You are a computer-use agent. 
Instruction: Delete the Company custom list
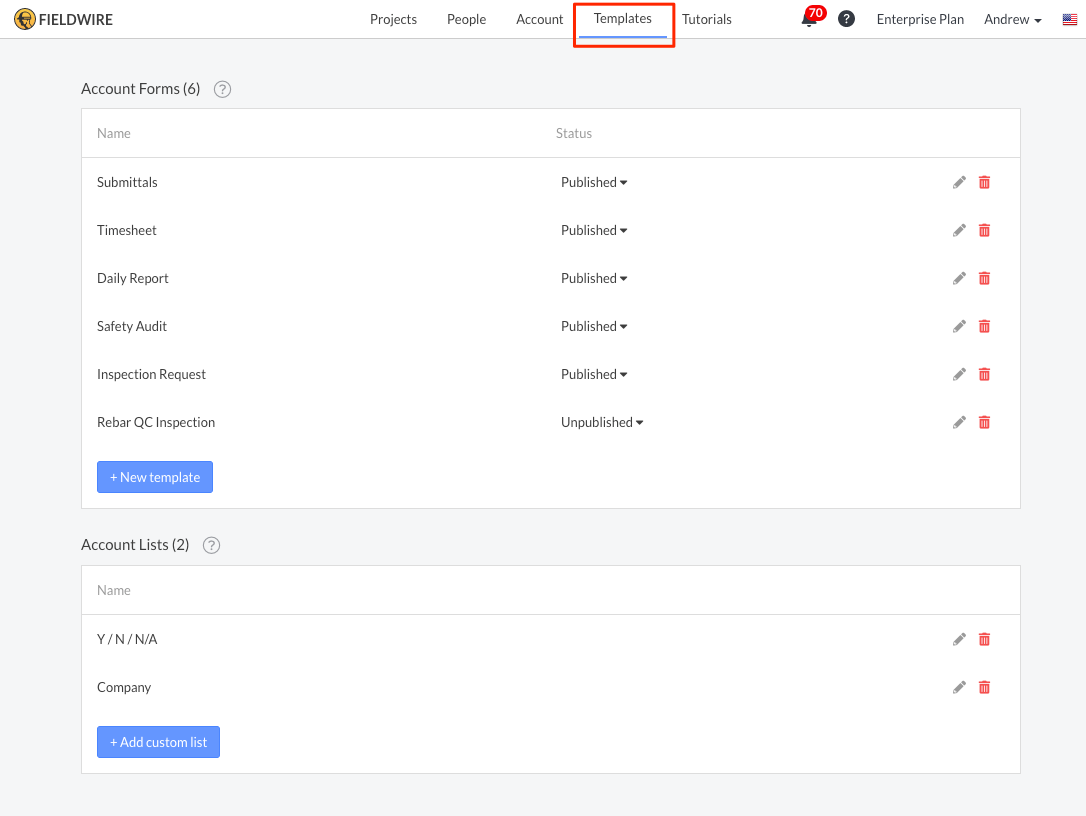[984, 687]
